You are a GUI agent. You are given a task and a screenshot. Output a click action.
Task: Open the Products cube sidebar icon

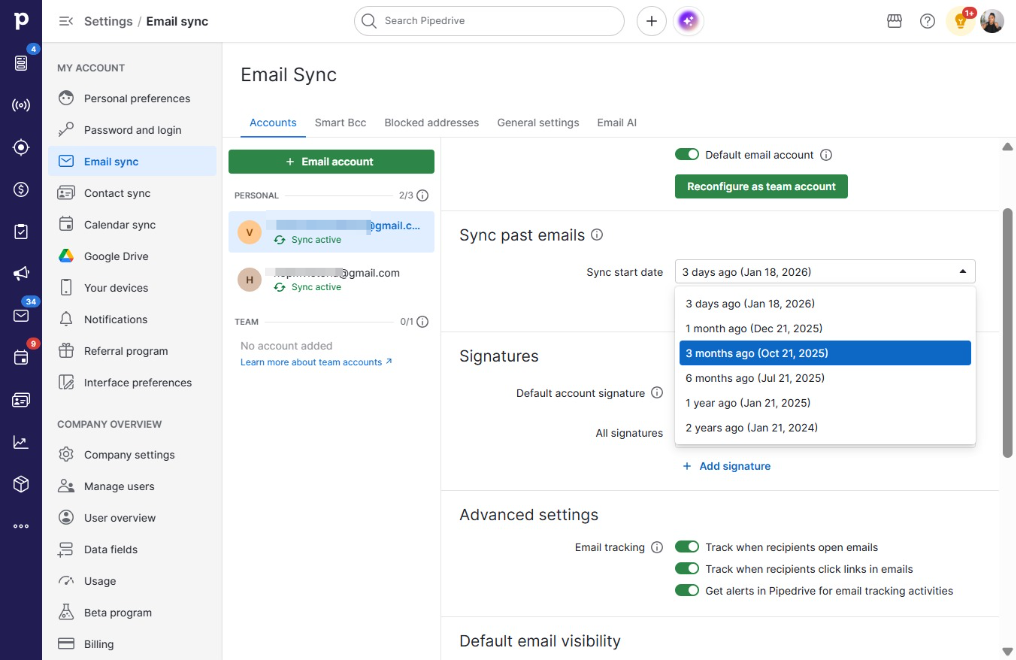coord(21,484)
